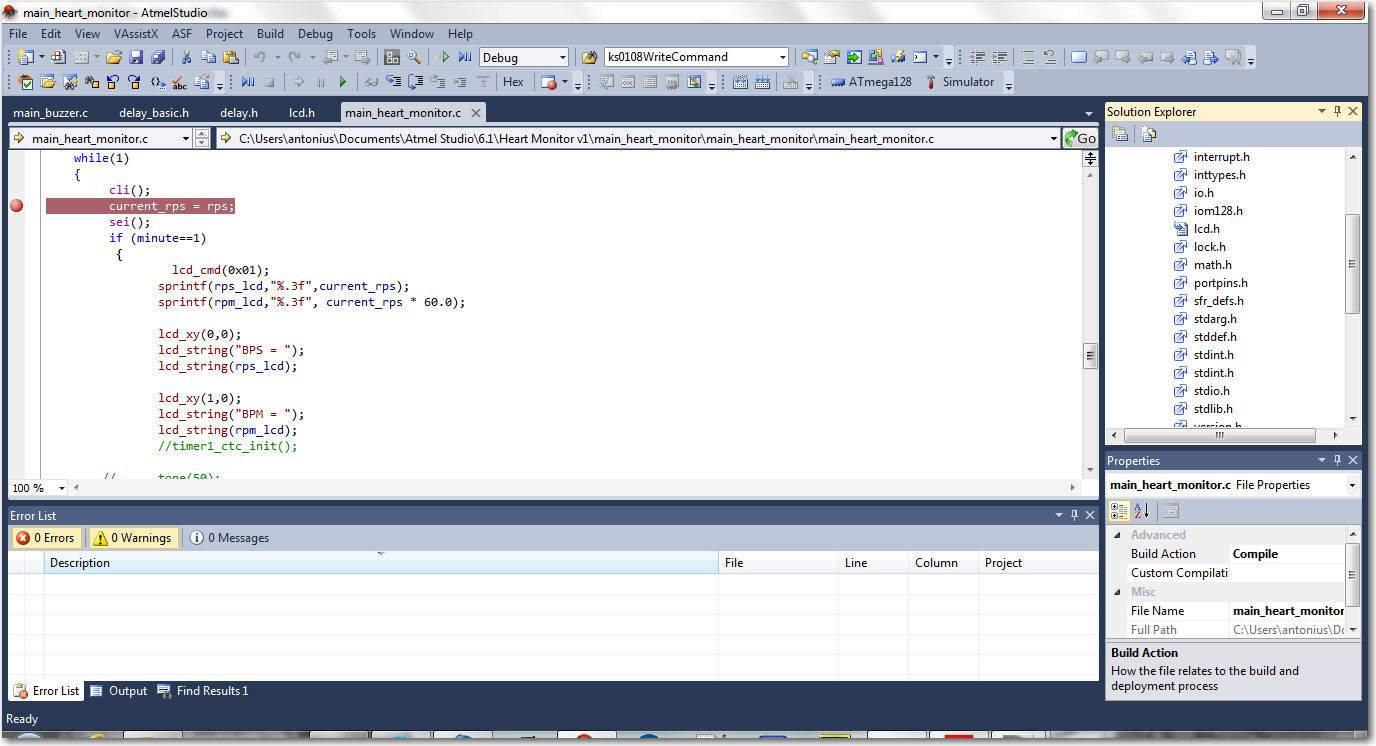Close the main_heart_monitor.c tab
The width and height of the screenshot is (1376, 746).
pyautogui.click(x=476, y=113)
